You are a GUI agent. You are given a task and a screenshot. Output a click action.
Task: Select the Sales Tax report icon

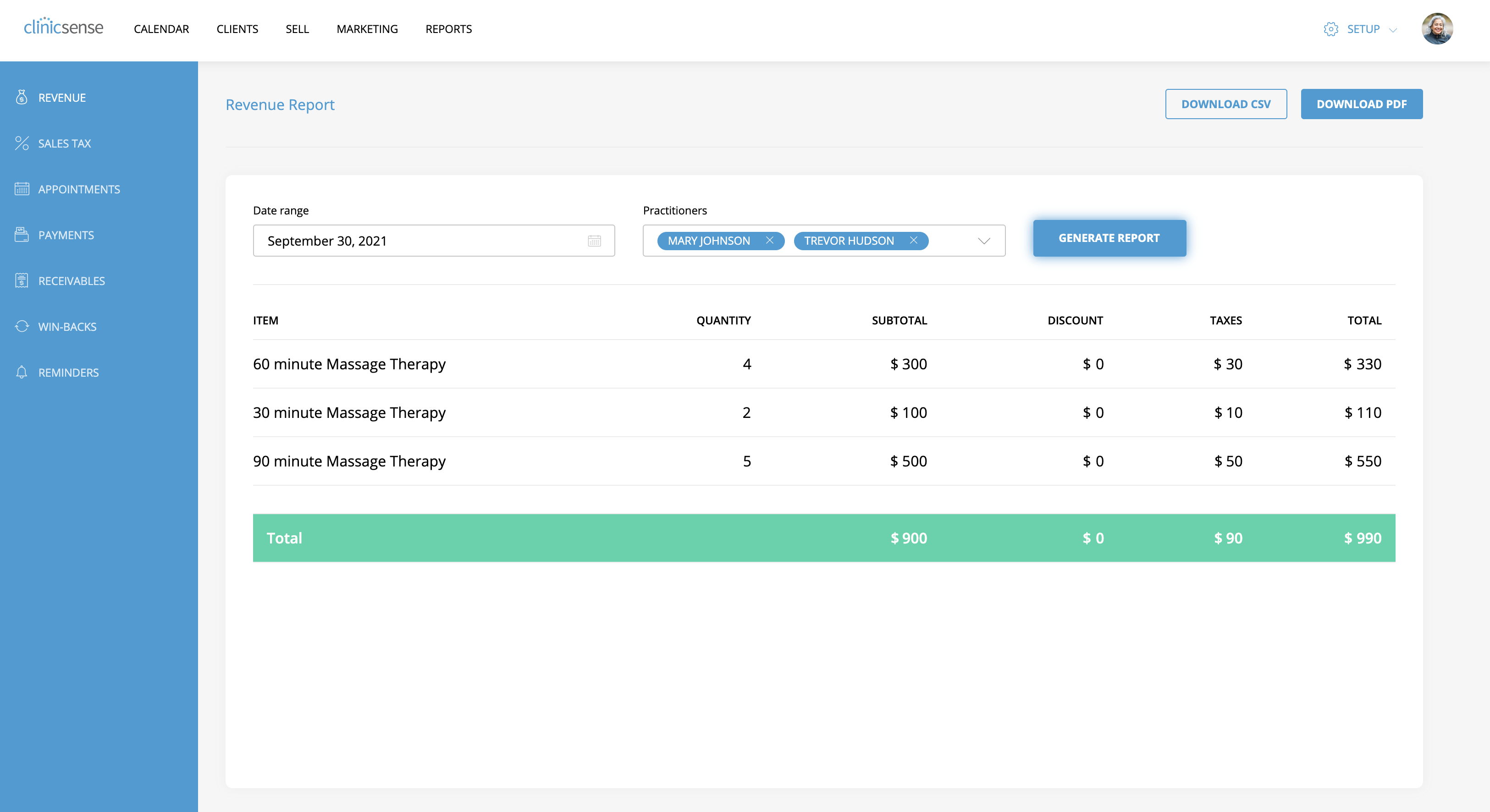click(22, 143)
